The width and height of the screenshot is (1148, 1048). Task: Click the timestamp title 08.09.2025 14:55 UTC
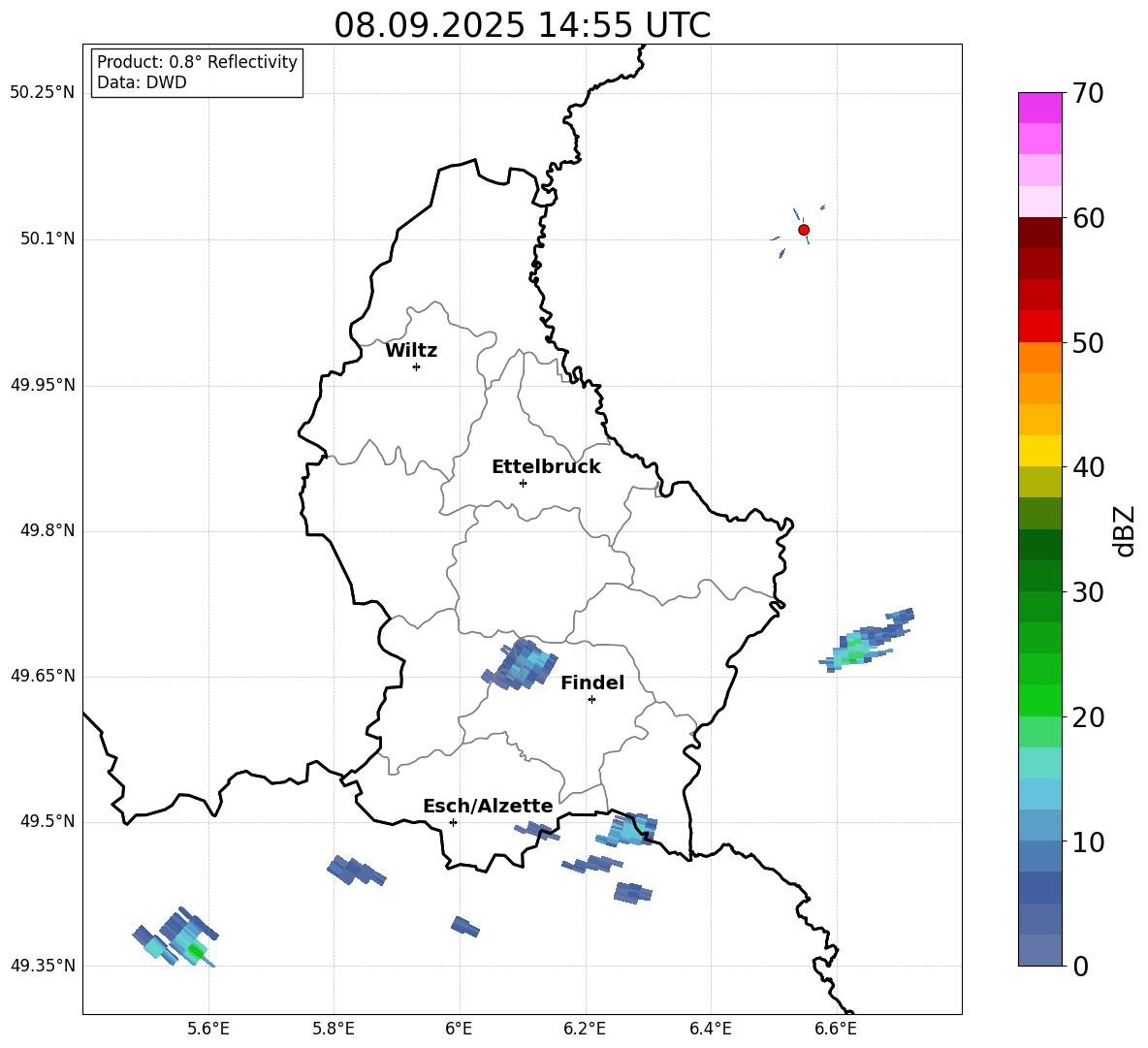(x=522, y=25)
